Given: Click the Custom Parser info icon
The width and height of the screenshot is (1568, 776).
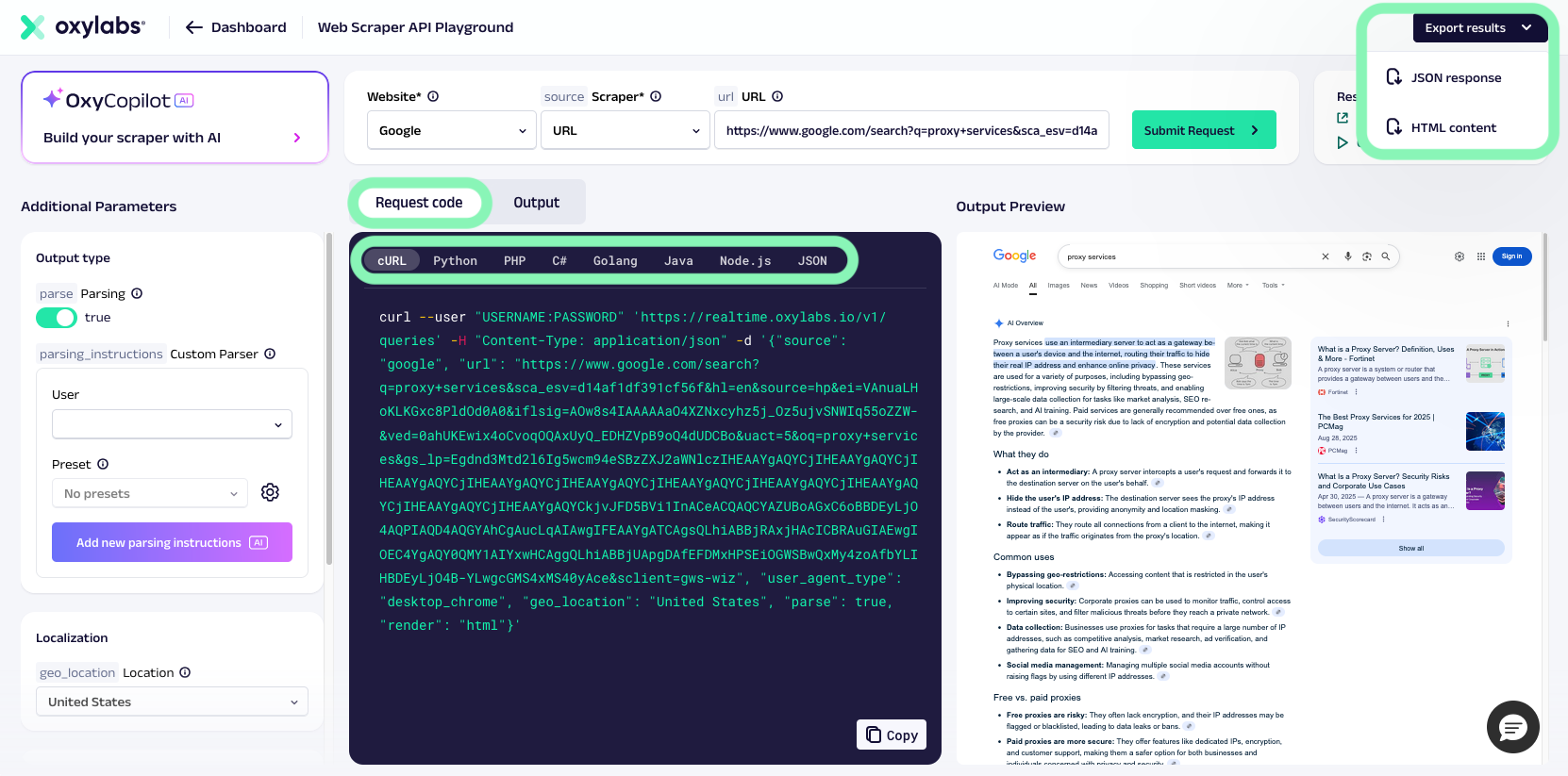Looking at the screenshot, I should (270, 354).
